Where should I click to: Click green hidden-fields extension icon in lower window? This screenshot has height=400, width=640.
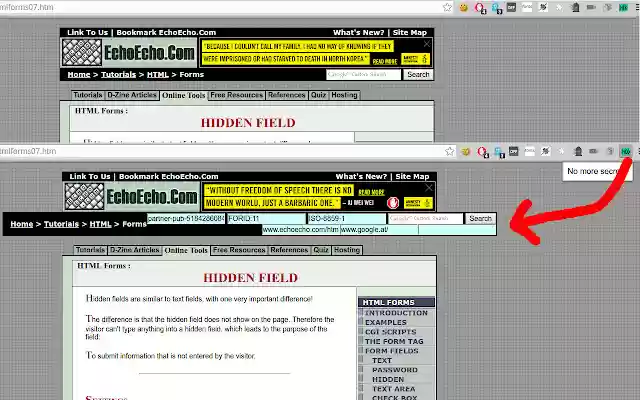(x=626, y=152)
